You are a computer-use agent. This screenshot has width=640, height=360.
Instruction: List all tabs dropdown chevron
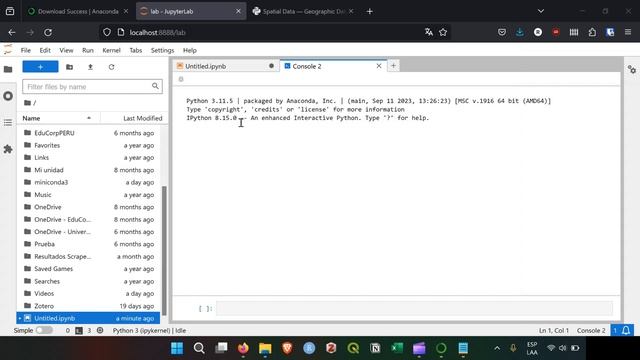(541, 11)
